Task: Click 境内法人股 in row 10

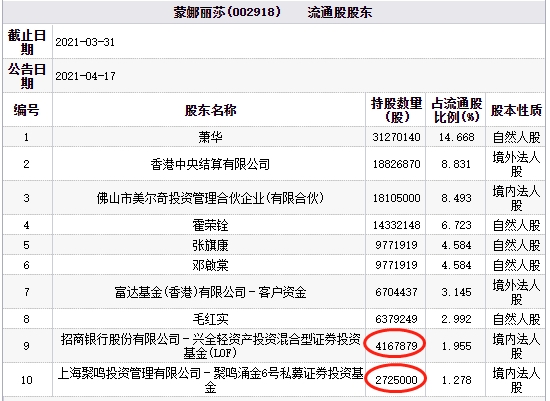Action: (x=516, y=380)
